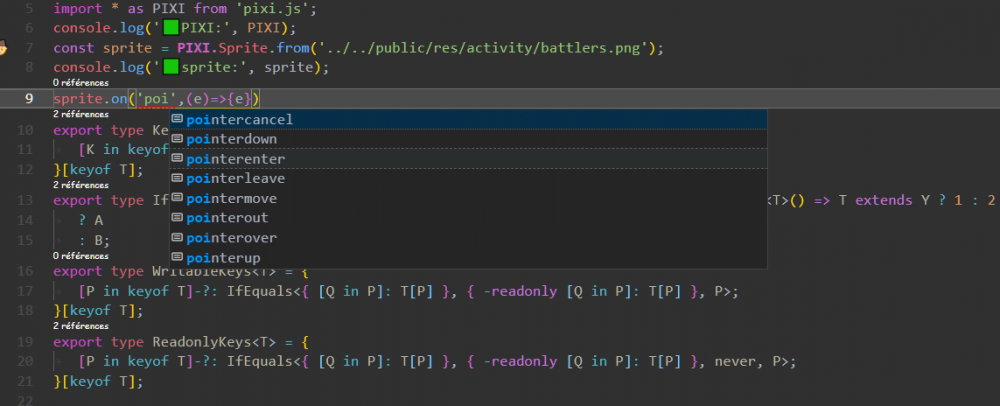Open '2 références' CodeLens above line 19
The width and height of the screenshot is (1000, 406).
pyautogui.click(x=80, y=326)
